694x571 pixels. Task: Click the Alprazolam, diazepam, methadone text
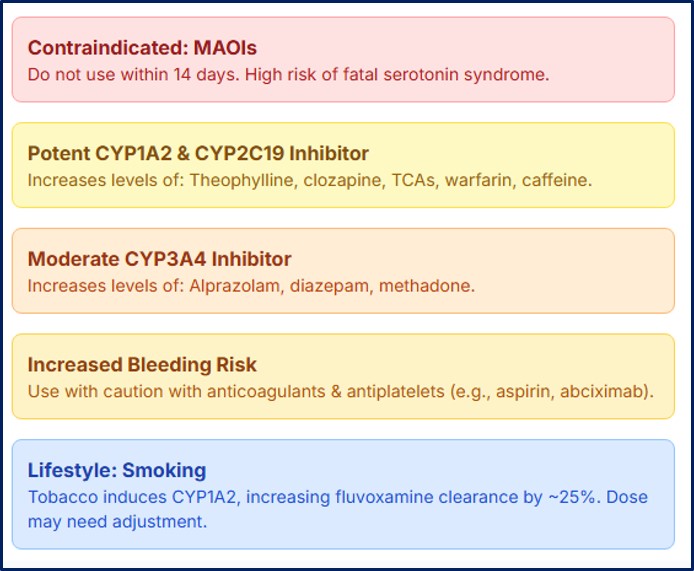pos(332,286)
